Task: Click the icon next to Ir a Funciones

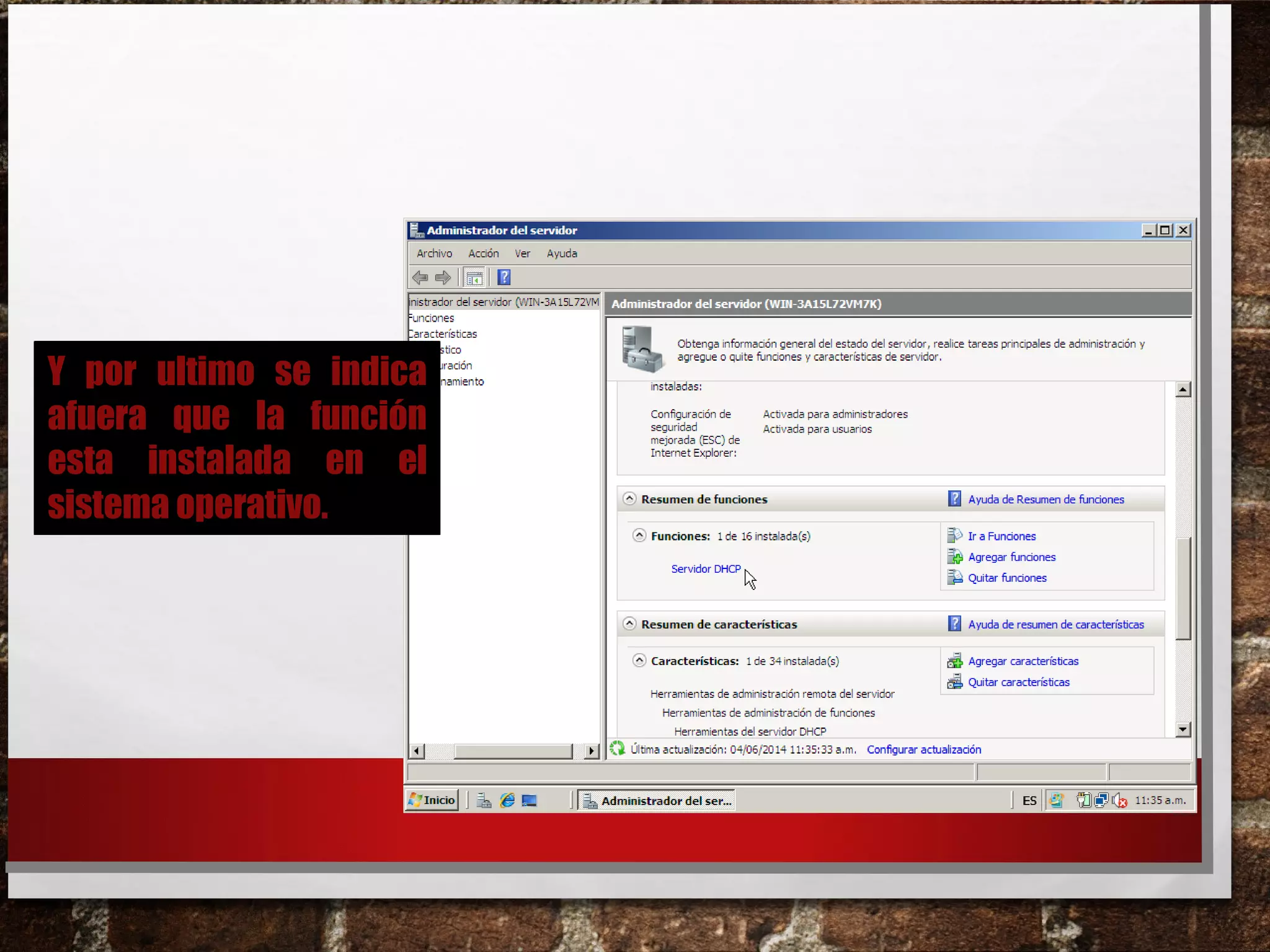Action: (x=954, y=535)
